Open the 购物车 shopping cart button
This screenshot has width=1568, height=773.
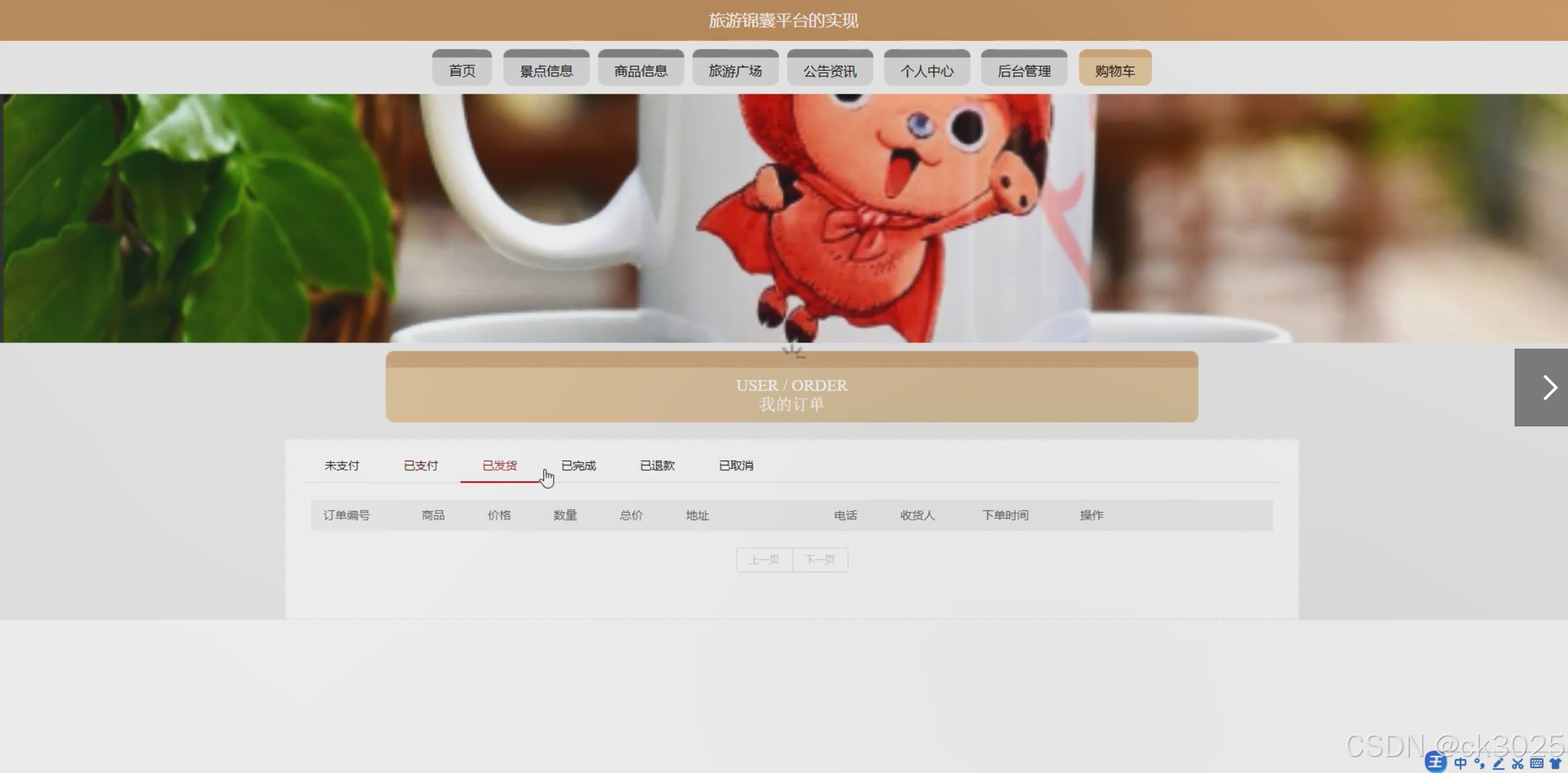click(1115, 70)
